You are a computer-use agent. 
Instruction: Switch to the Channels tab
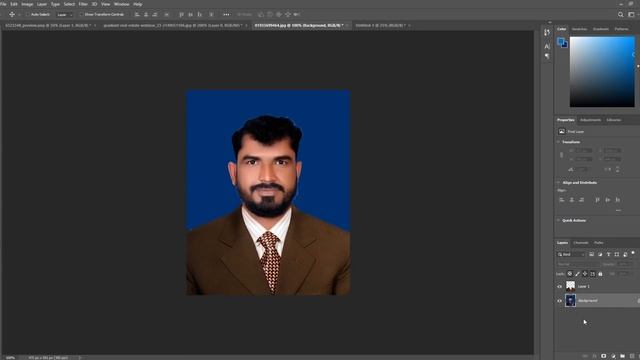coord(580,243)
